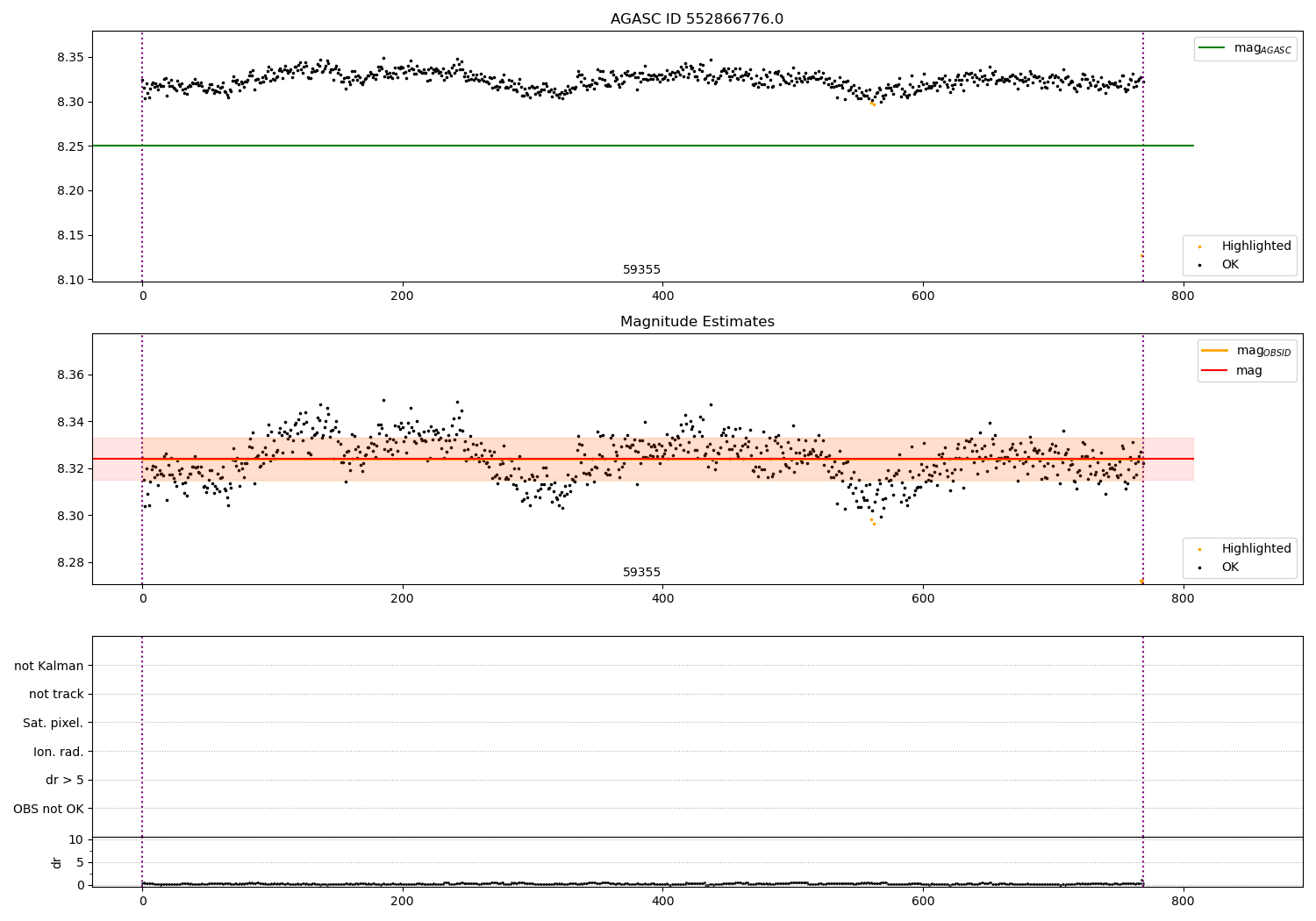Image resolution: width=1316 pixels, height=921 pixels.
Task: Click 'Highlighted' legend entry in AGASC ID plot
Action: (x=1256, y=246)
